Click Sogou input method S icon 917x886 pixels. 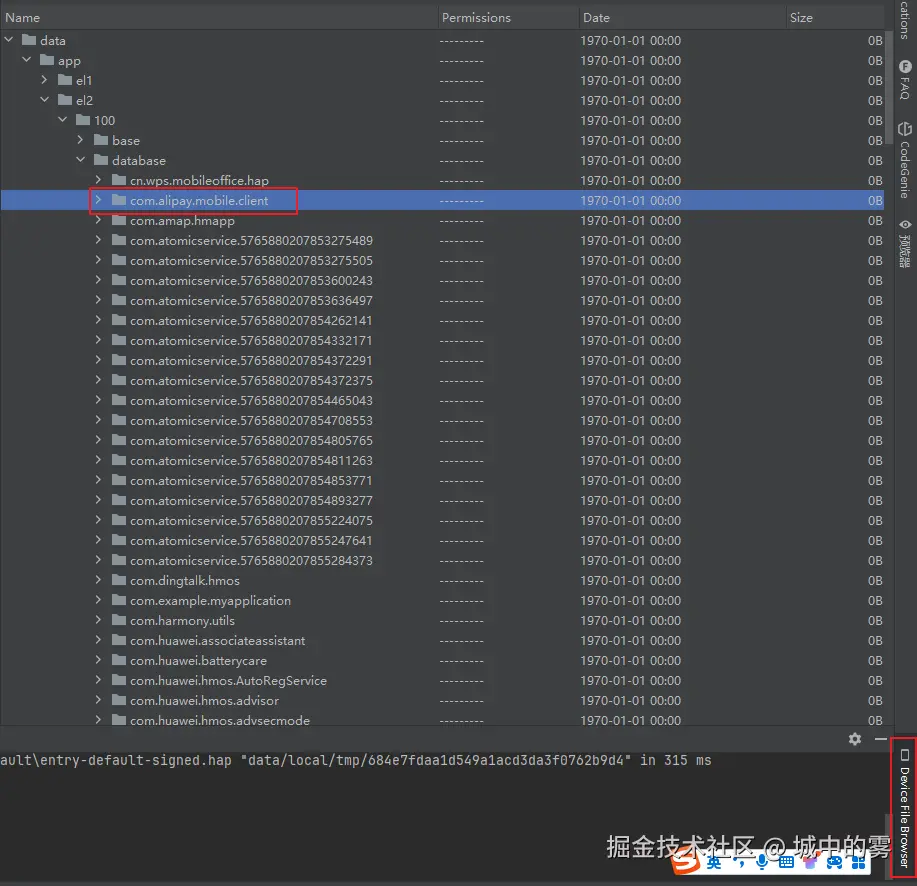pyautogui.click(x=686, y=861)
